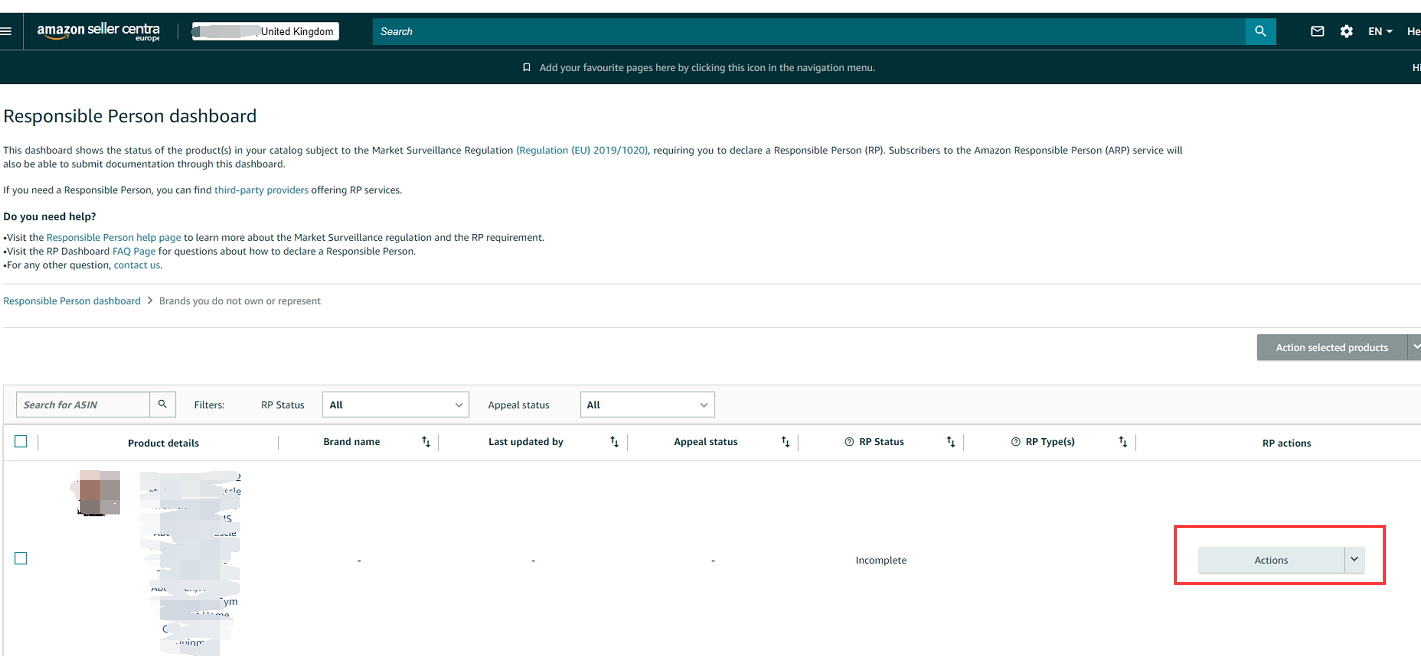Open the hamburger navigation menu

(6, 31)
